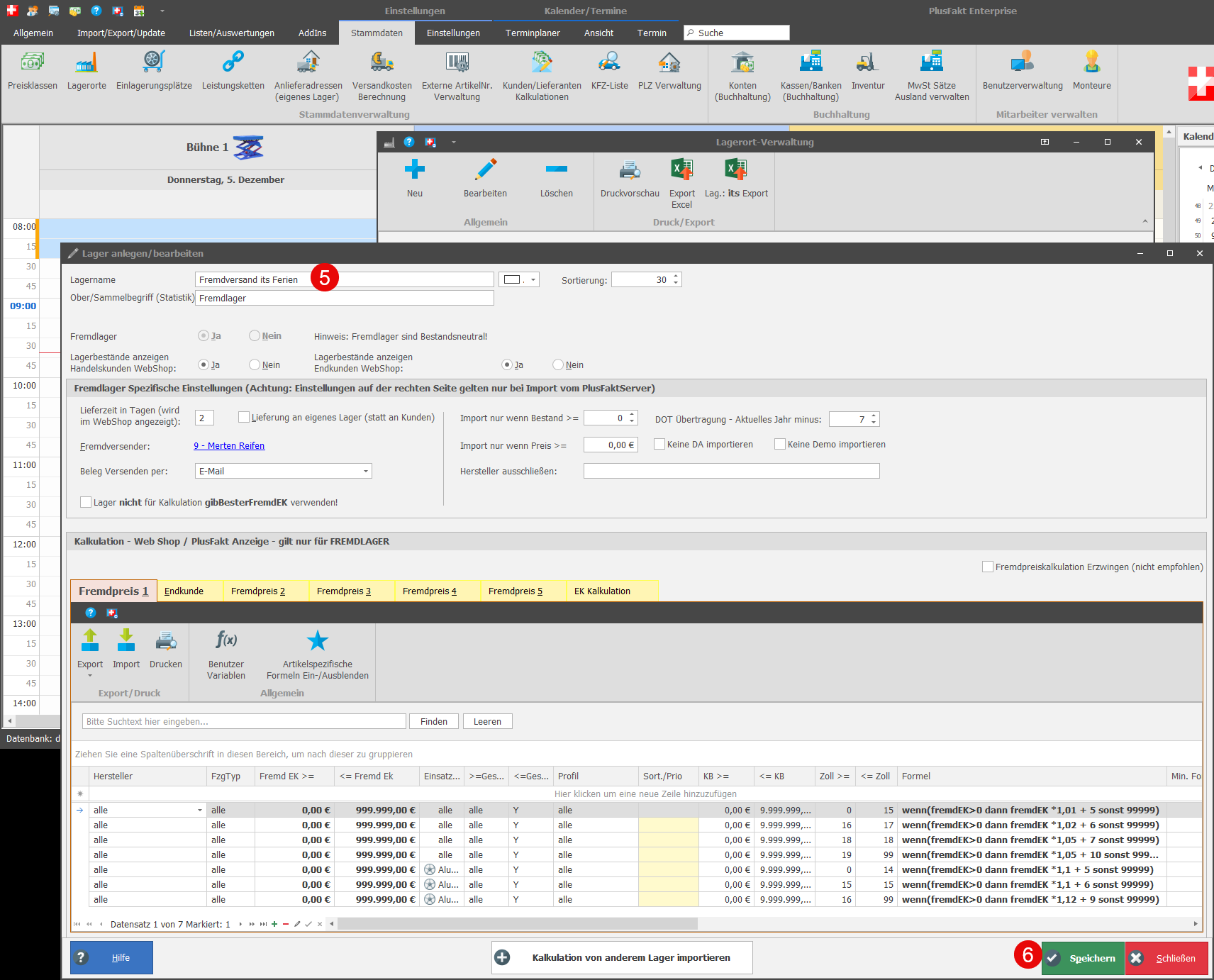The height and width of the screenshot is (980, 1214).
Task: Open Hersteller dropdown in first row
Action: pyautogui.click(x=200, y=810)
